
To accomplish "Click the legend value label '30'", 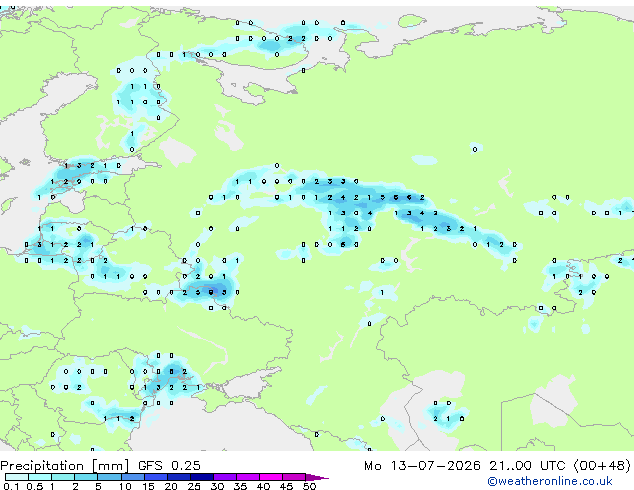I will 217,486.
